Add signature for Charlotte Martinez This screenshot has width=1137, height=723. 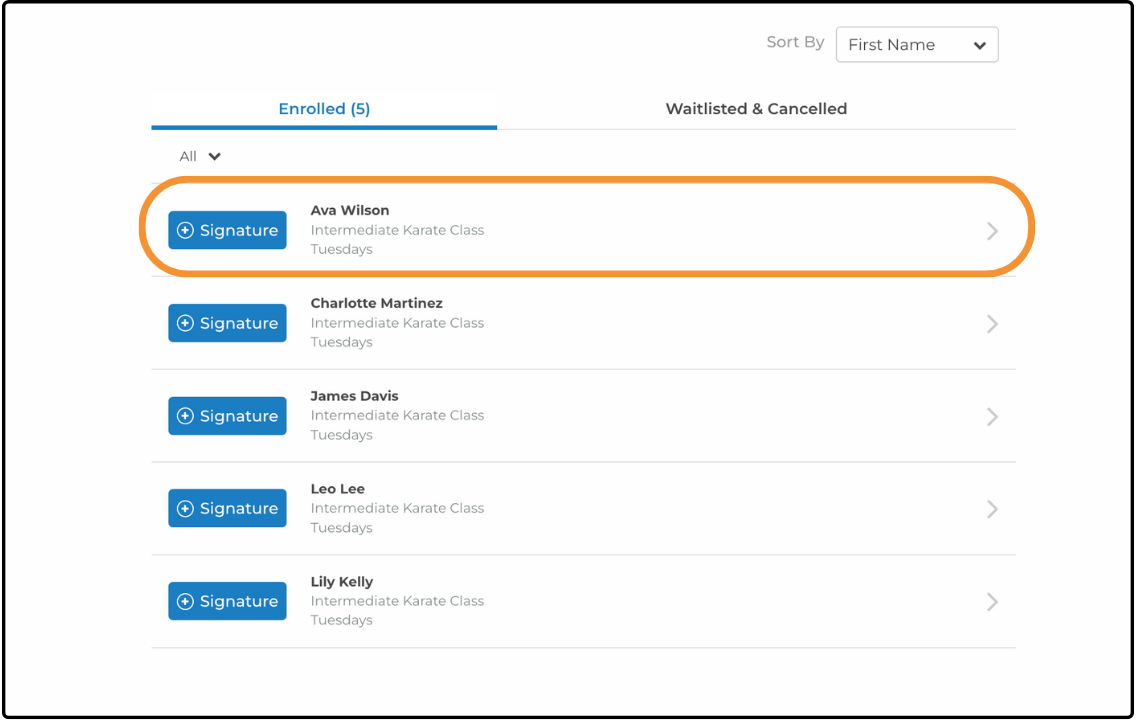(228, 323)
